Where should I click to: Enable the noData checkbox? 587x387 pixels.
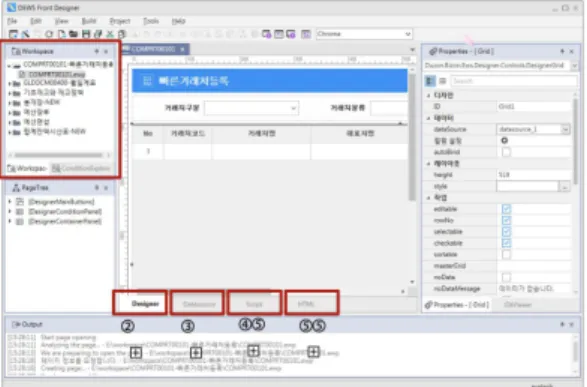pos(506,277)
